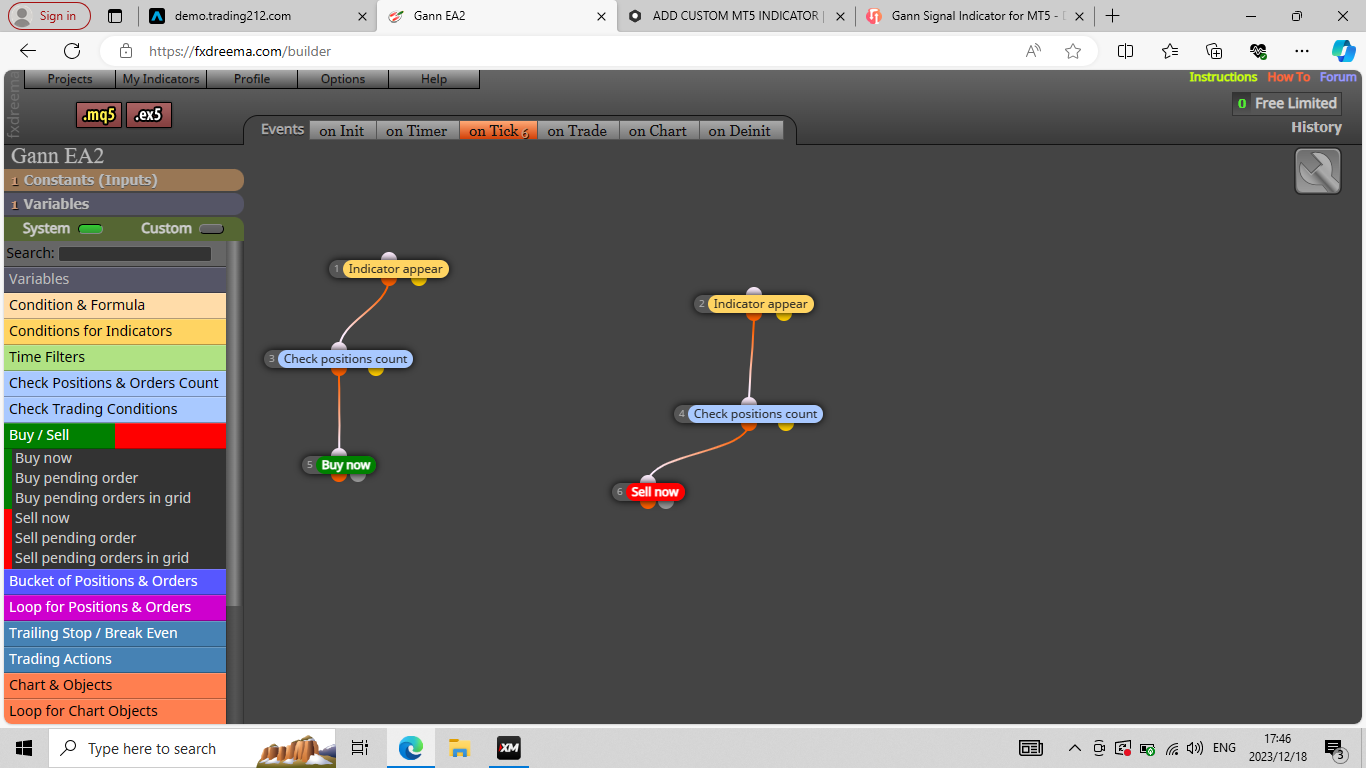Open the My Indicators menu
The width and height of the screenshot is (1366, 768).
pos(161,79)
